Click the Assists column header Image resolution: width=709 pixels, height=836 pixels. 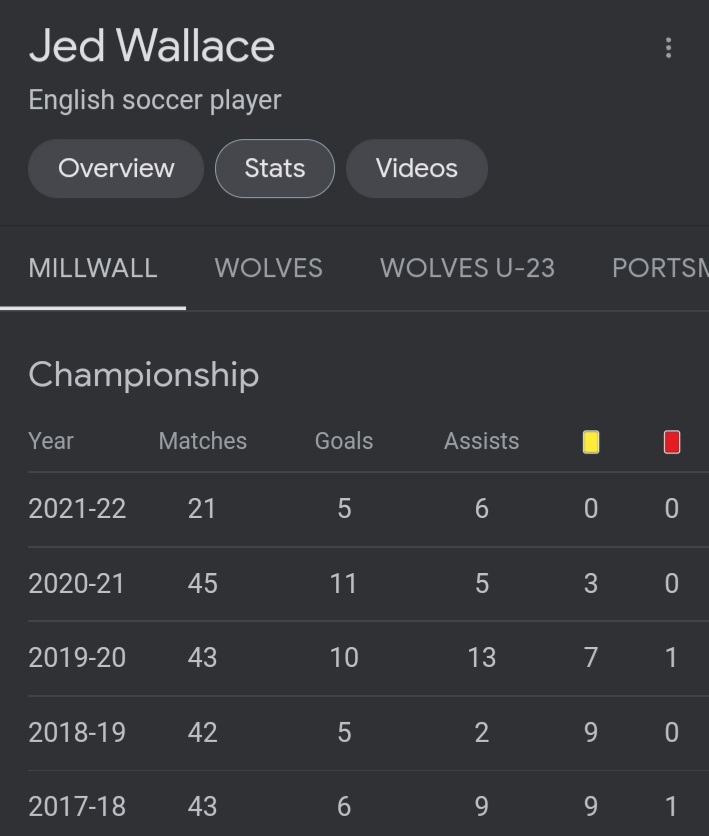481,441
